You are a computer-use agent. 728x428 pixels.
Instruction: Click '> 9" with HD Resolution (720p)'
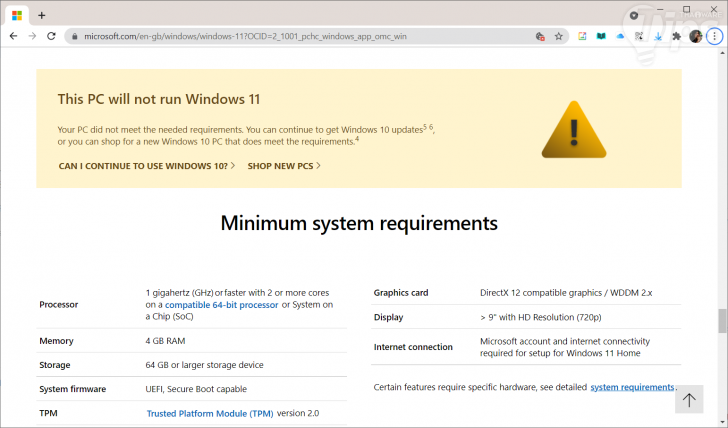[540, 317]
